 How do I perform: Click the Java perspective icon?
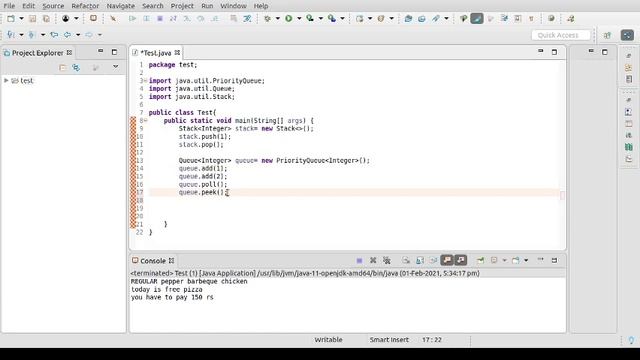[x=627, y=35]
